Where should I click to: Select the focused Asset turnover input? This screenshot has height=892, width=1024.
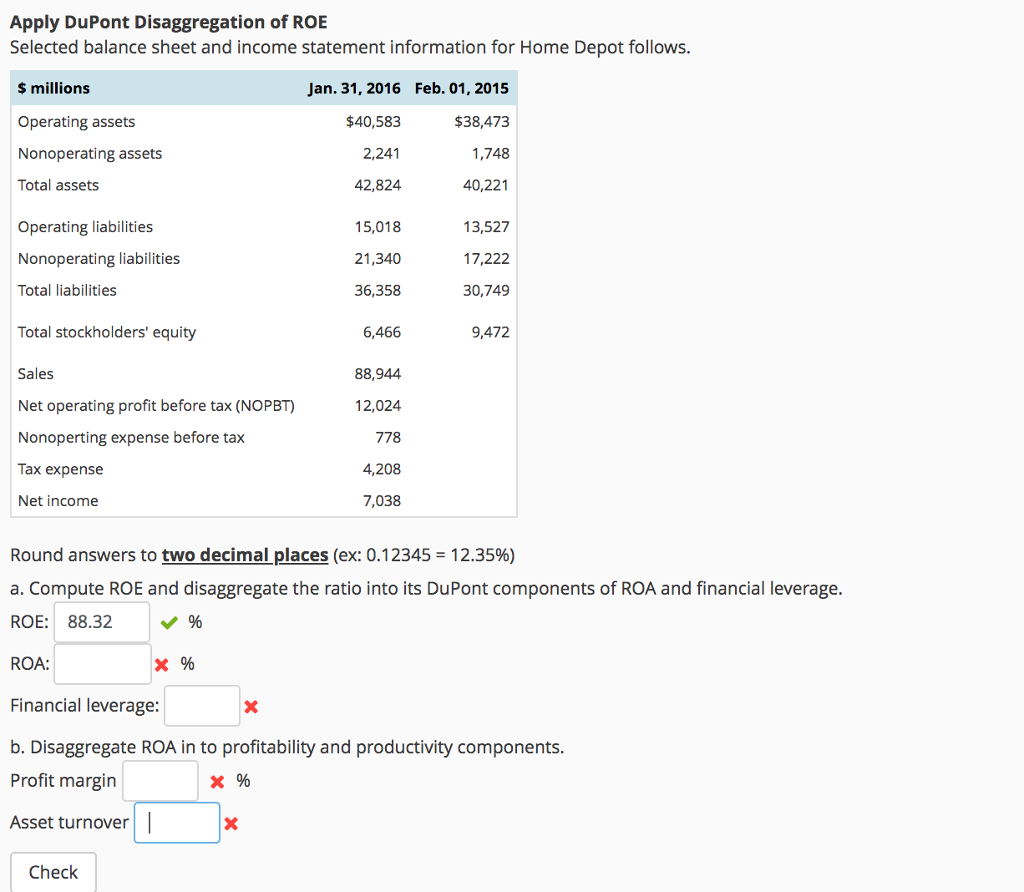click(x=177, y=823)
